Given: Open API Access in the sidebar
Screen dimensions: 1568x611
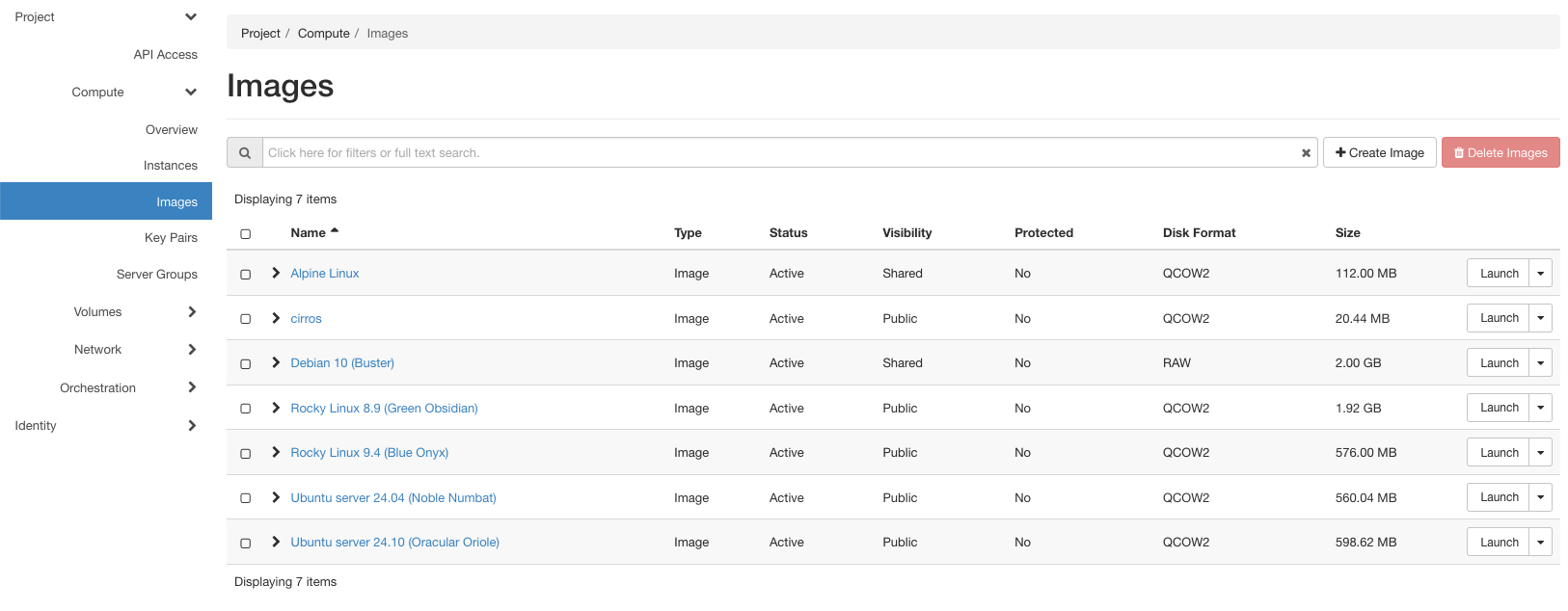Looking at the screenshot, I should [165, 55].
